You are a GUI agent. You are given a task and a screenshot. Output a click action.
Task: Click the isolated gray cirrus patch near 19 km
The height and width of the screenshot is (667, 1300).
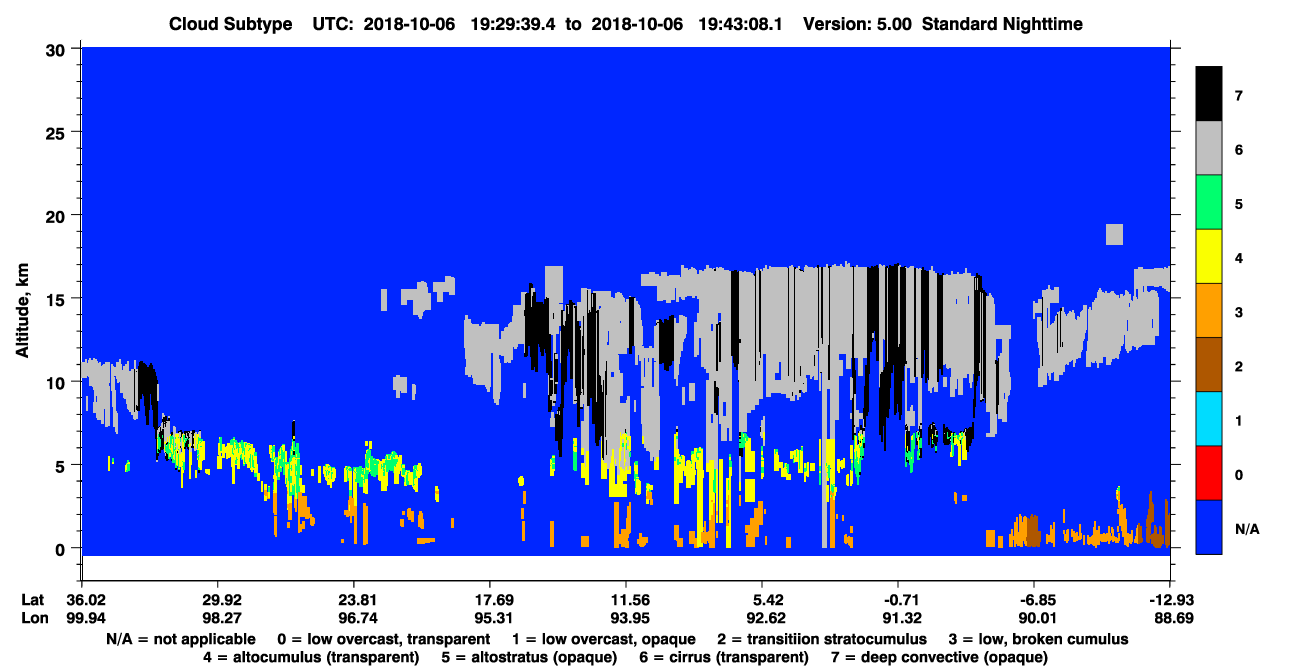[1114, 234]
